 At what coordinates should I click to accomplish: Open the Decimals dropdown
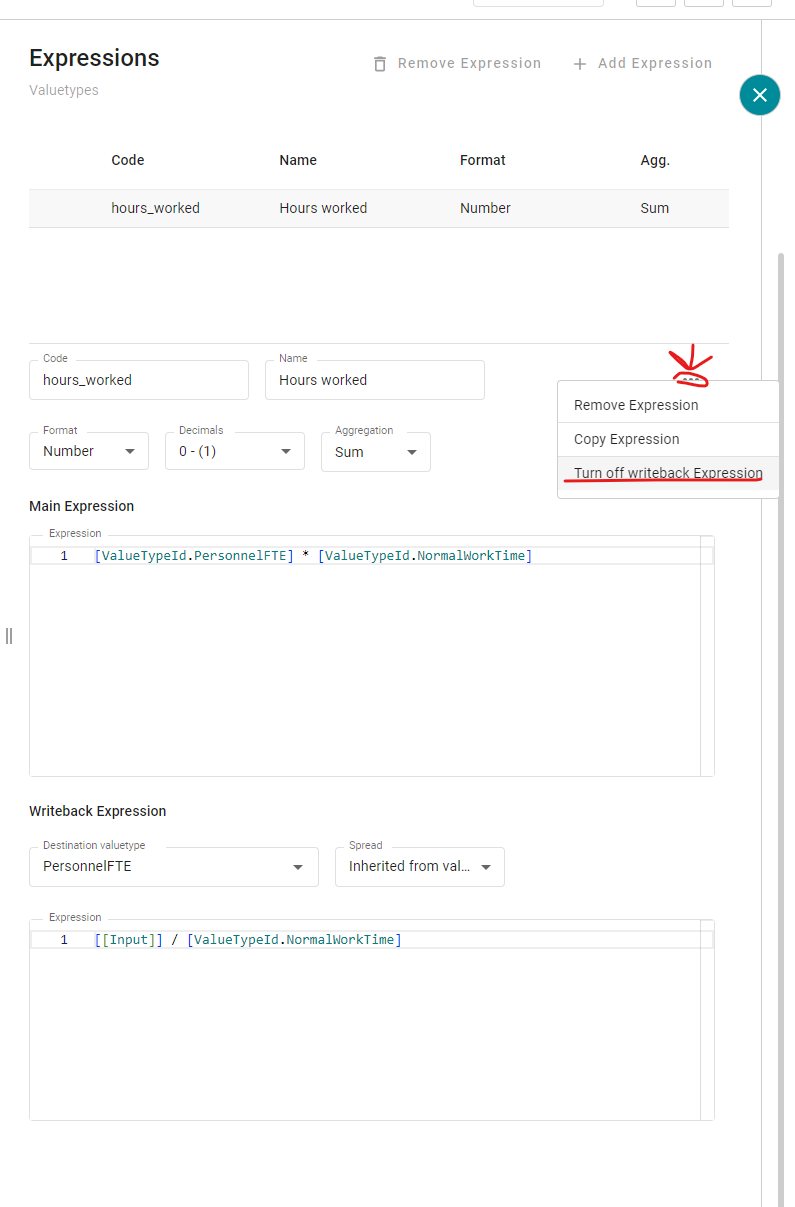tap(234, 452)
